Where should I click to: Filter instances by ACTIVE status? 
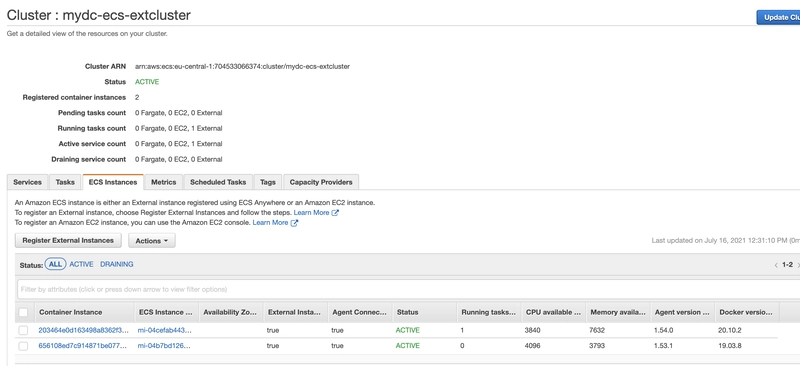pos(81,264)
